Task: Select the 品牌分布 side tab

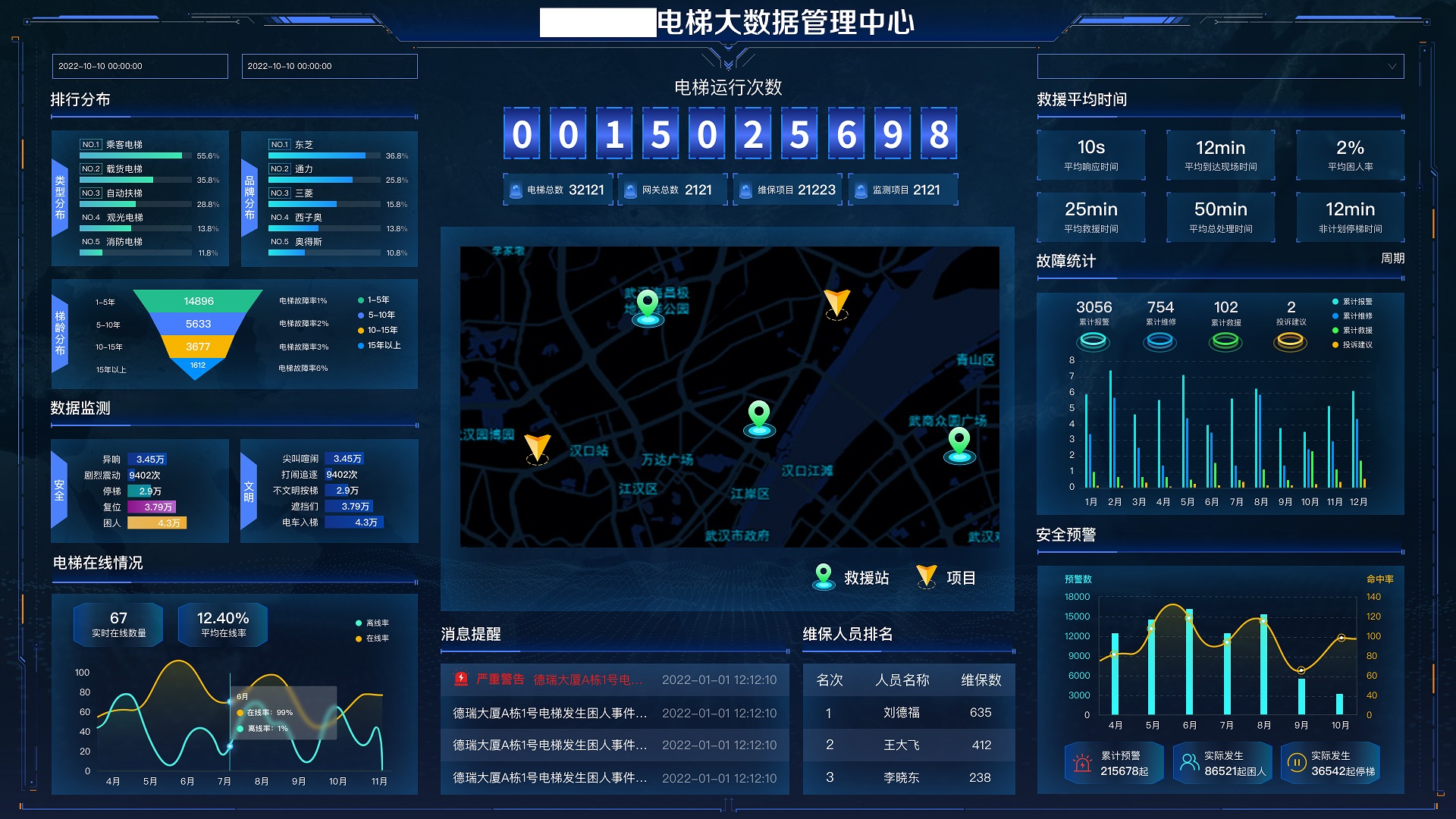Action: click(x=249, y=198)
